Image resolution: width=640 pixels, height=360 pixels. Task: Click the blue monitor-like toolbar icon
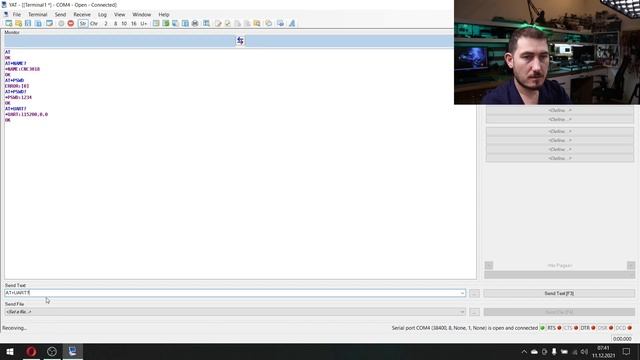(280, 23)
